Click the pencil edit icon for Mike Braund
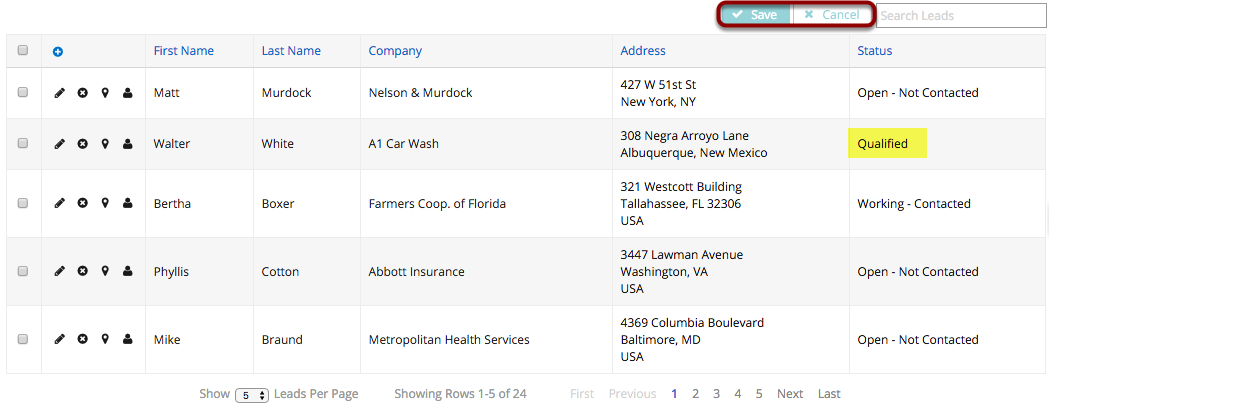Screen dimensions: 1237x405 (60, 340)
